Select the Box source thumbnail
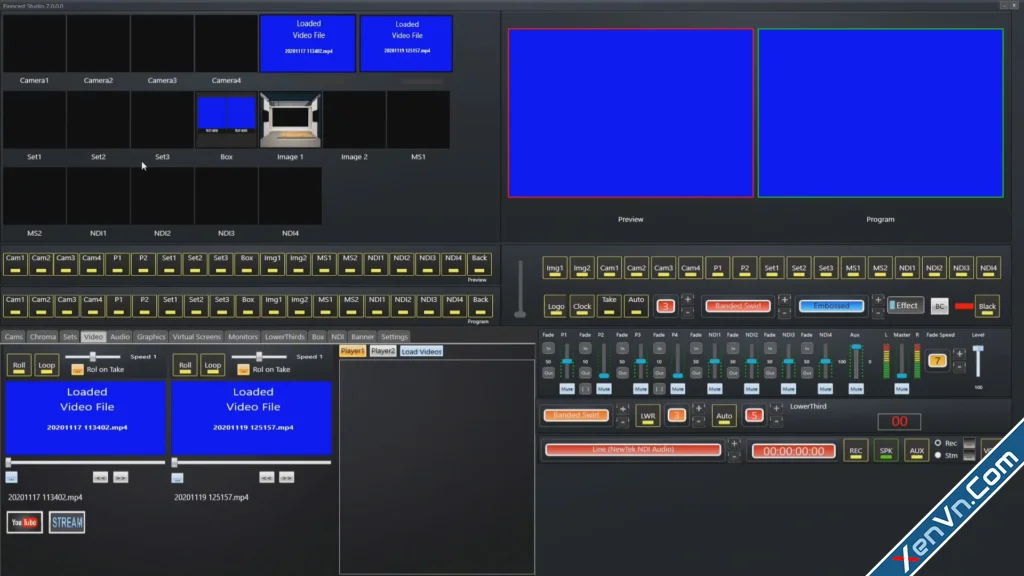The height and width of the screenshot is (576, 1024). [x=226, y=120]
